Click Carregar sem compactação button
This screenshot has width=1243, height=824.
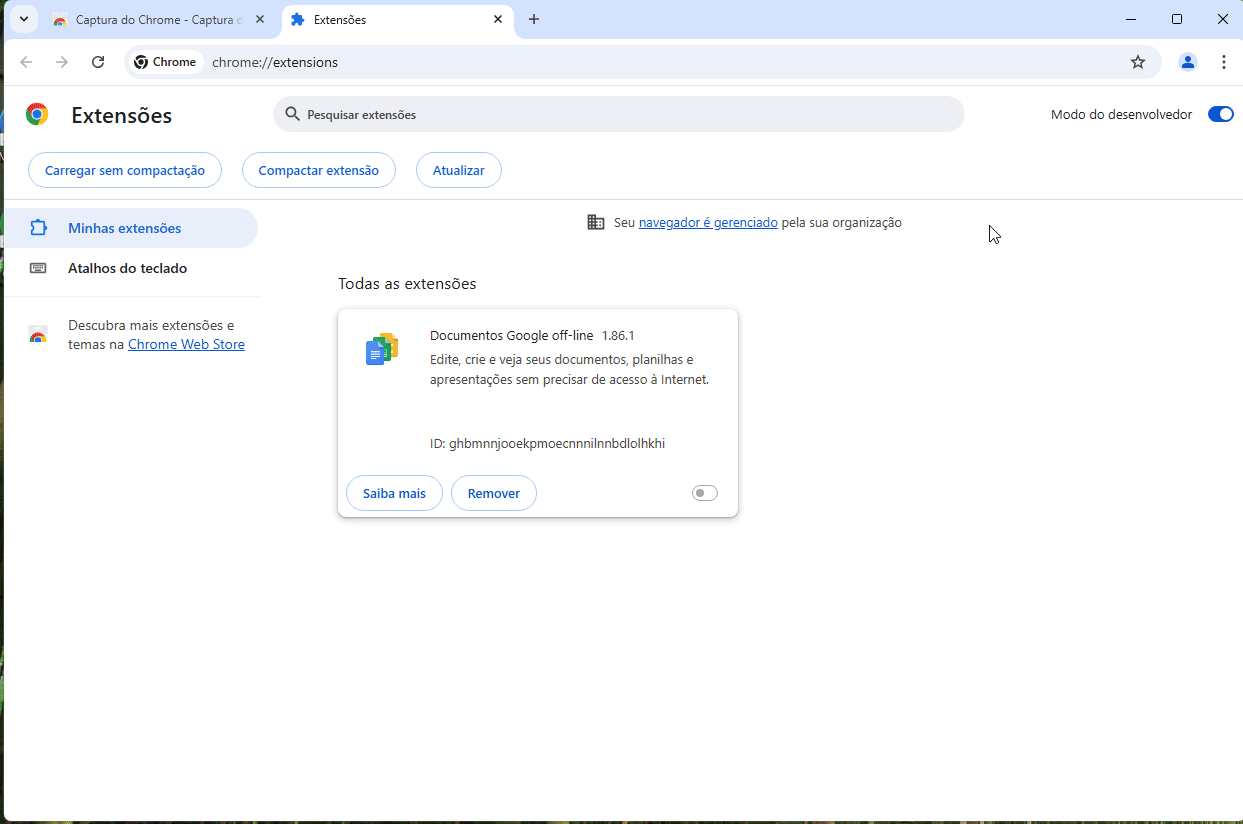click(125, 170)
